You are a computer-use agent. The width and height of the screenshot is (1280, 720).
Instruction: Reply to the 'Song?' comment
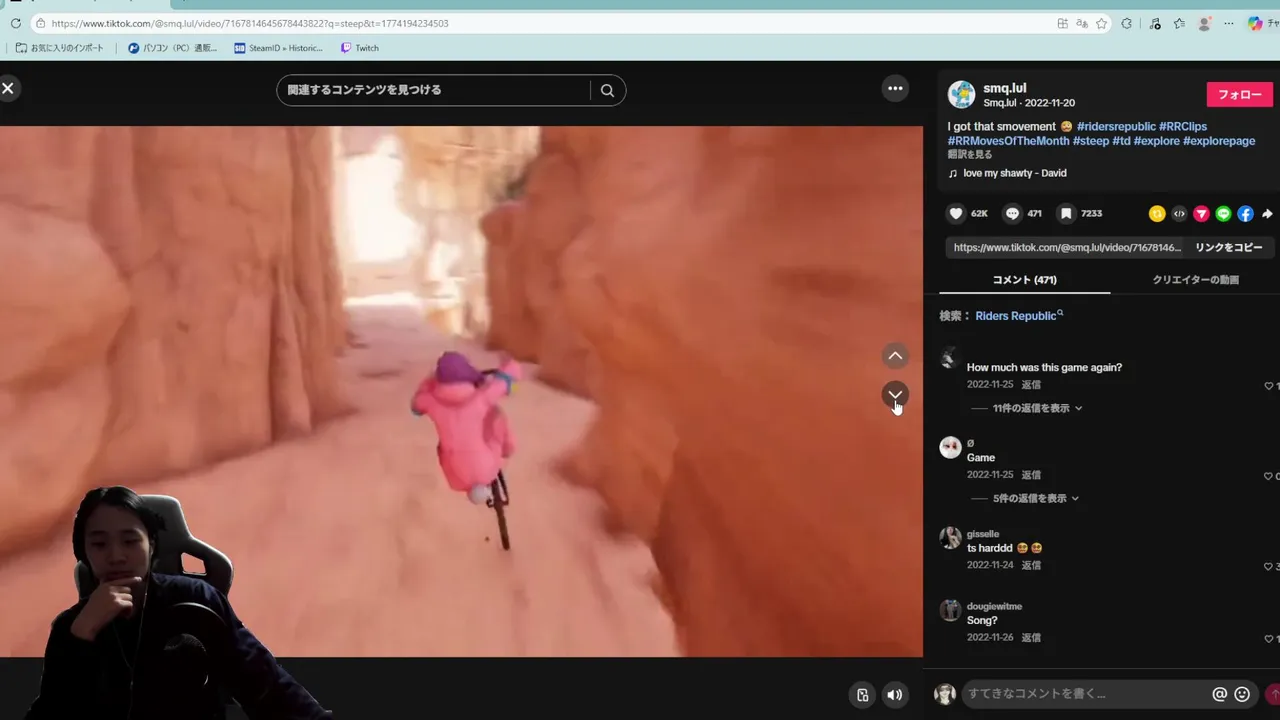click(1031, 638)
